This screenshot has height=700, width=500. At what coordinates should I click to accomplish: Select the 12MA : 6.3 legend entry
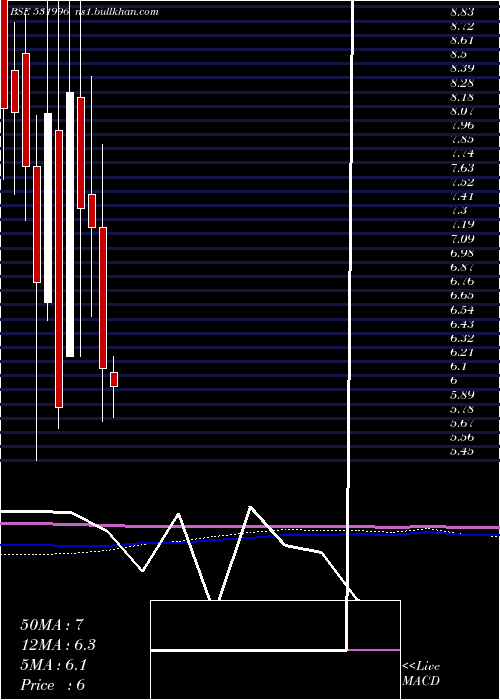pos(58,645)
